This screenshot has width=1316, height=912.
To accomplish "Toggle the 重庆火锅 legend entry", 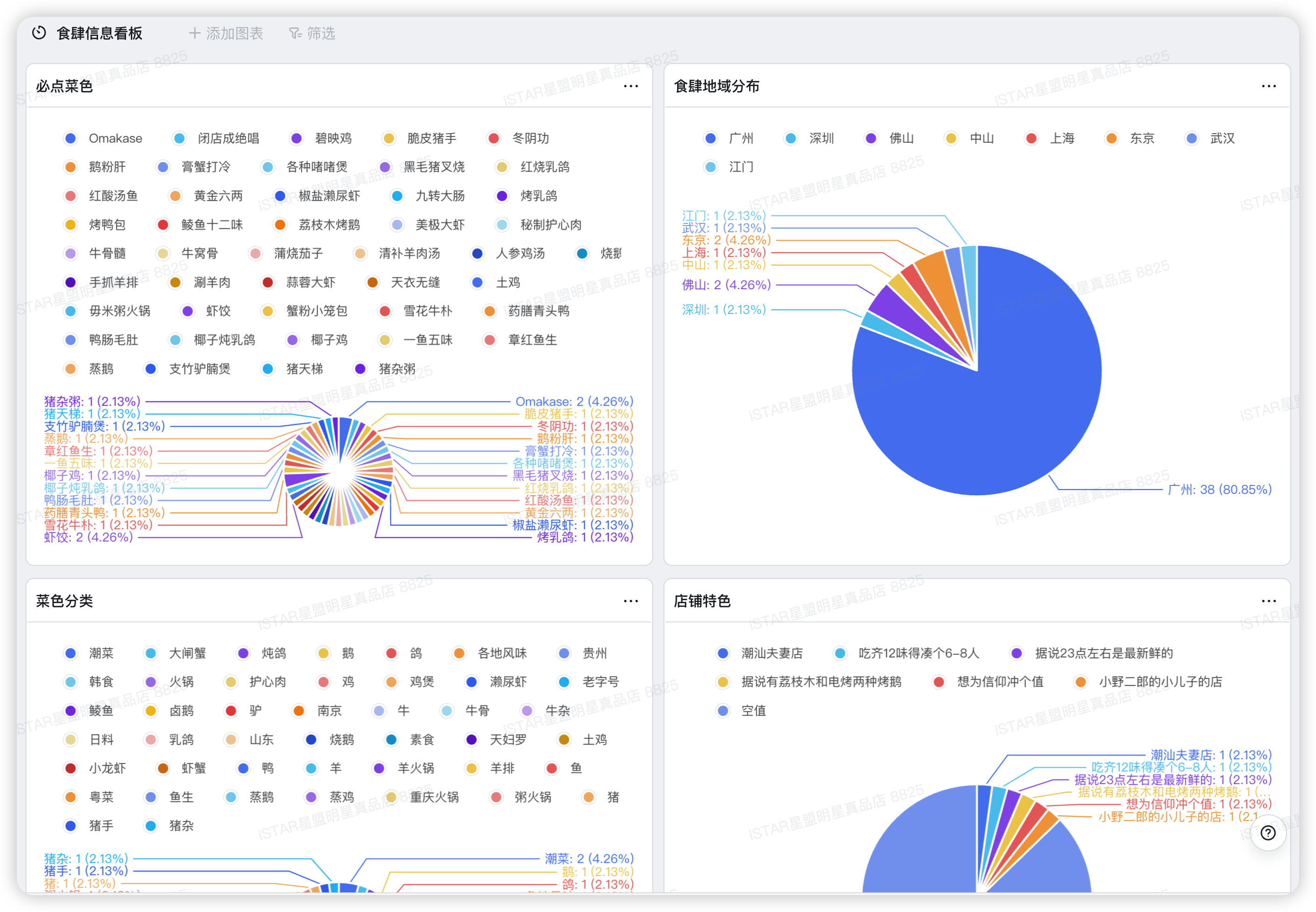I will click(422, 797).
